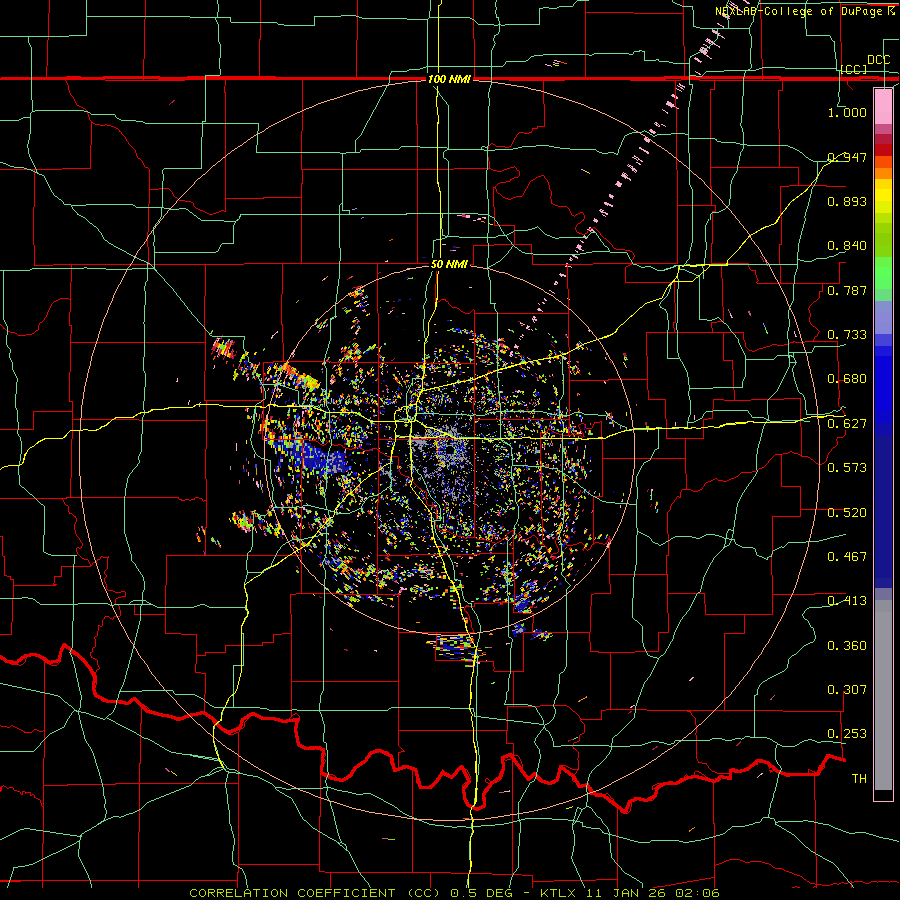Select the 0.947 legend value

[847, 157]
